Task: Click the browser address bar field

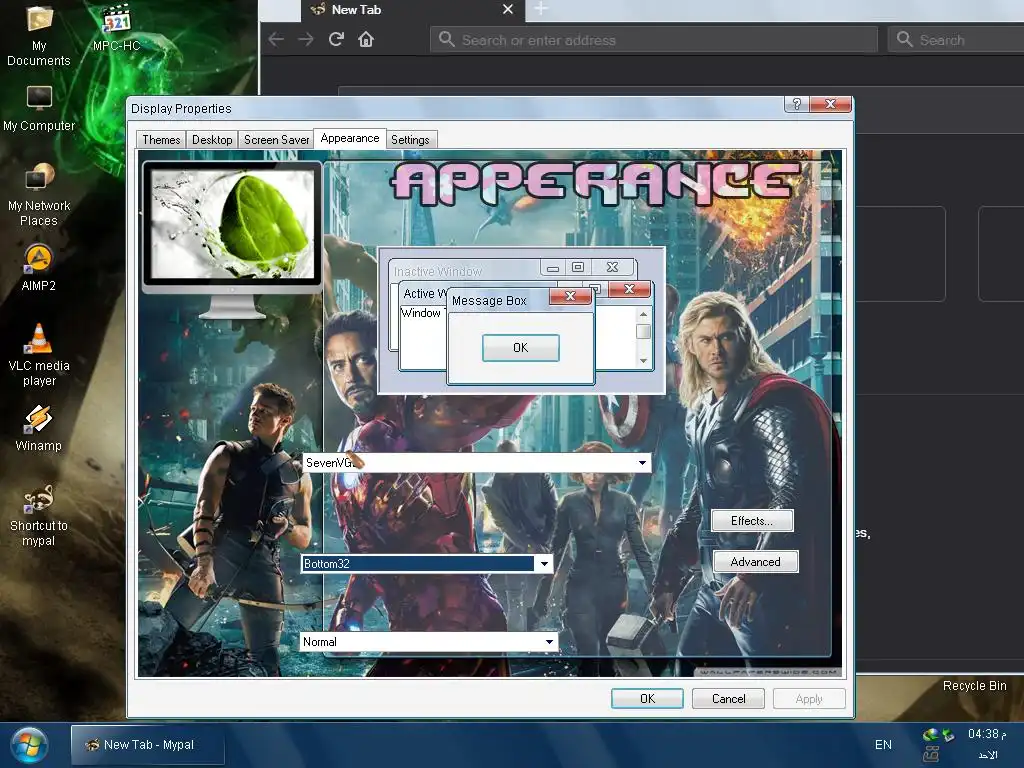Action: click(x=654, y=40)
